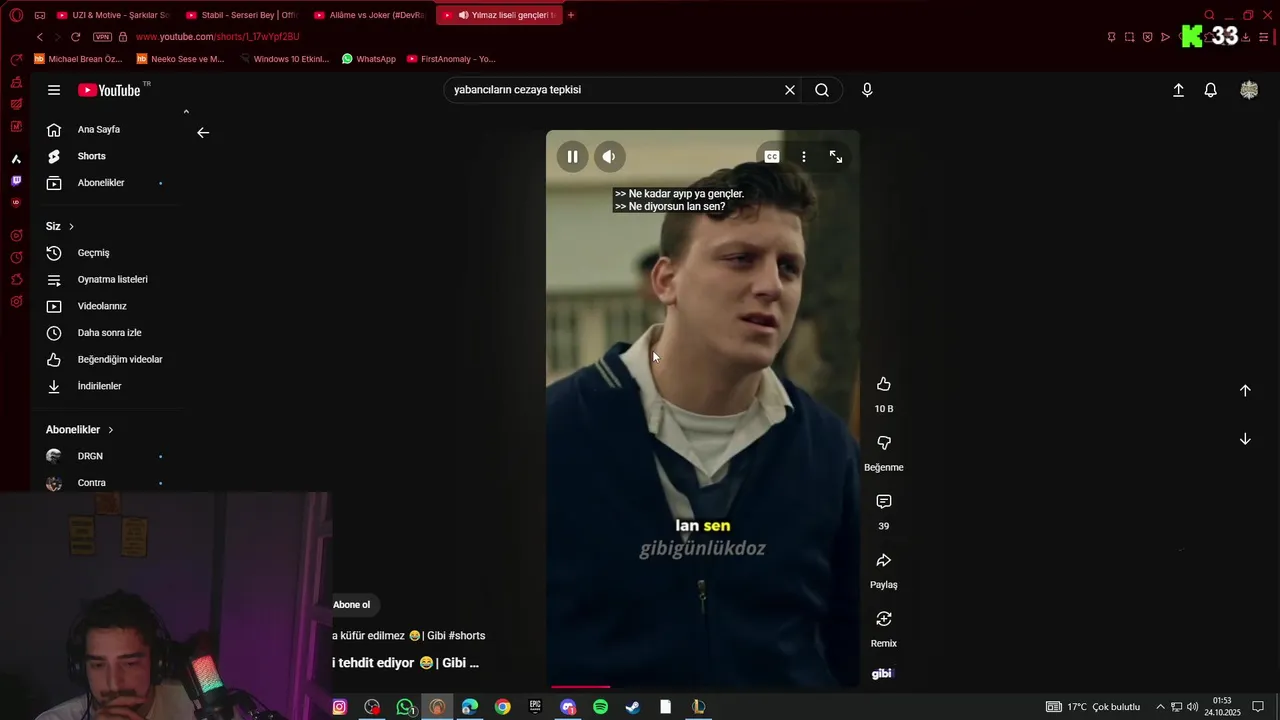1280x720 pixels.
Task: Enter fullscreen with the expand arrows icon
Action: click(x=836, y=157)
